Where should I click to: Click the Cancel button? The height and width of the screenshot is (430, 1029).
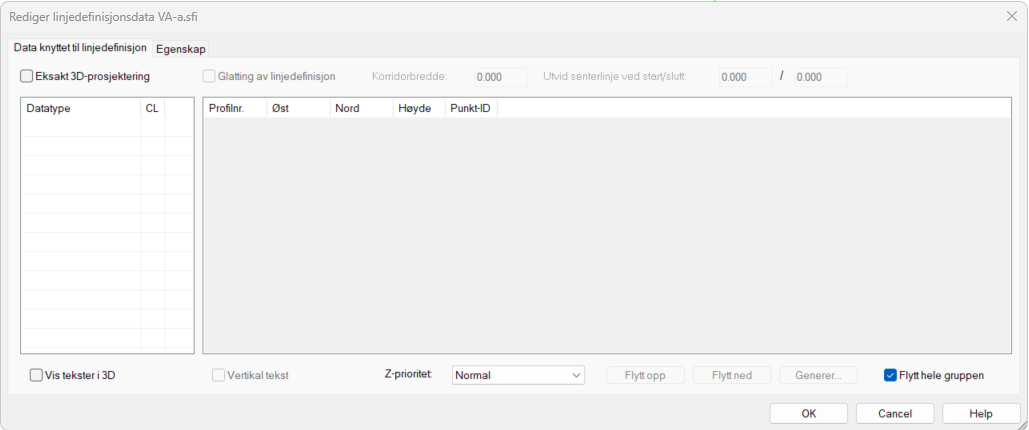click(x=895, y=413)
